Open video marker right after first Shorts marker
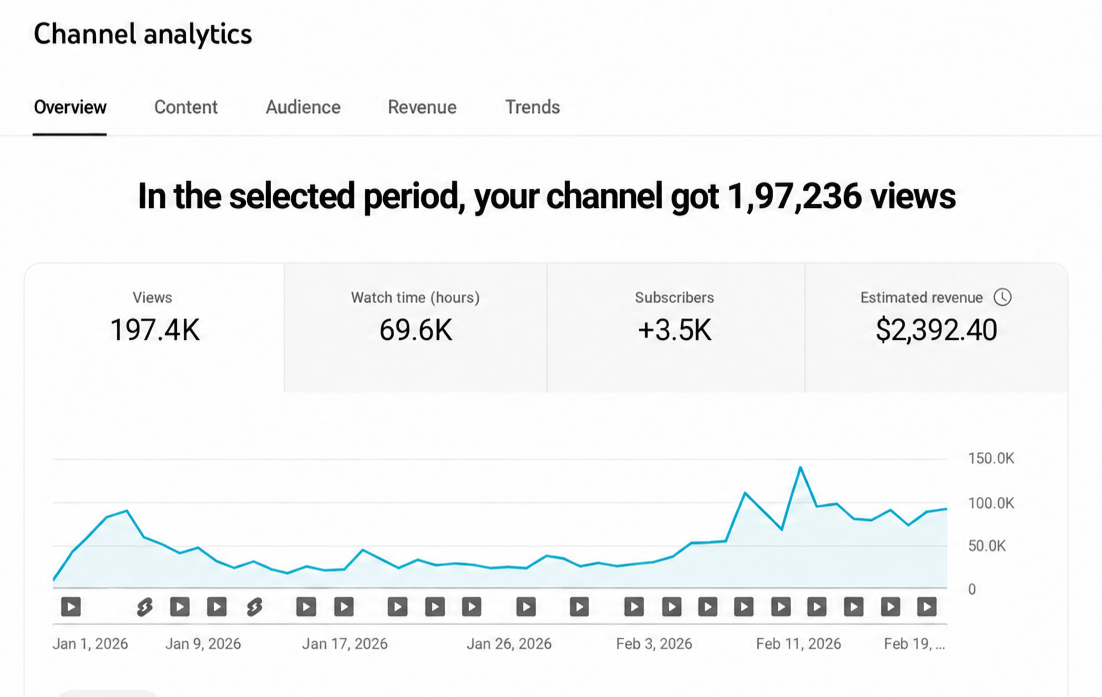Image resolution: width=1102 pixels, height=697 pixels. 180,606
